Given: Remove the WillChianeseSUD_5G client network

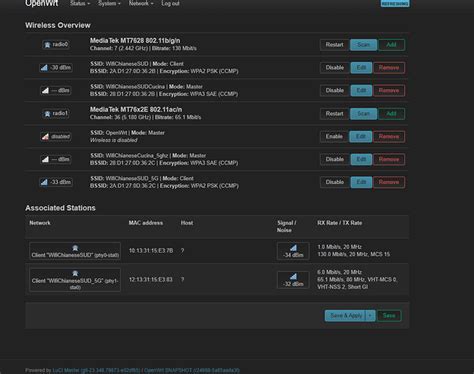Looking at the screenshot, I should point(389,182).
